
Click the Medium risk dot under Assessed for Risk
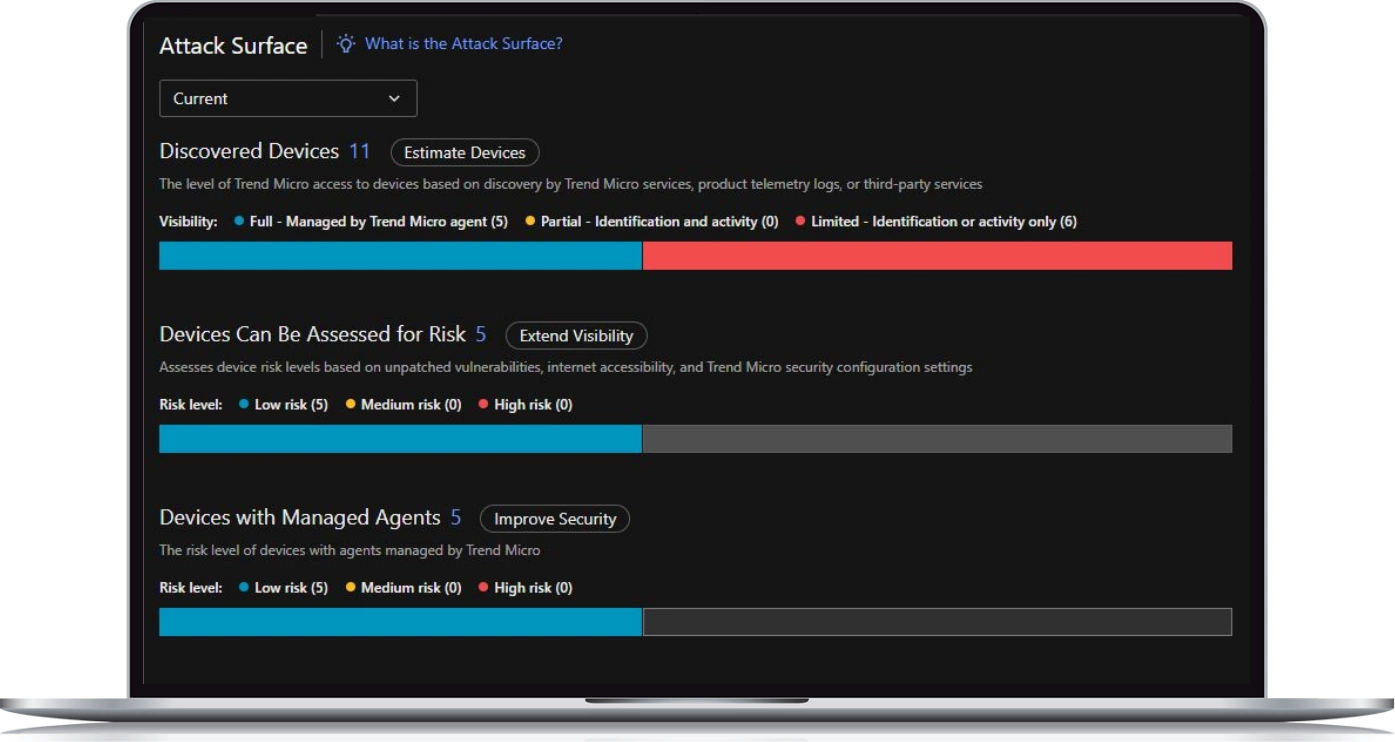[x=350, y=405]
